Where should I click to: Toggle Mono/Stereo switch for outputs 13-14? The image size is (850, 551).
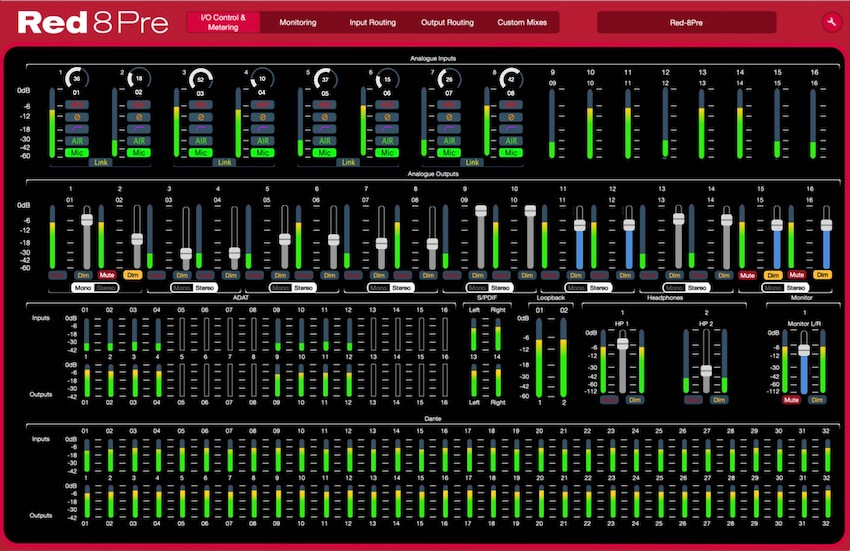[686, 287]
